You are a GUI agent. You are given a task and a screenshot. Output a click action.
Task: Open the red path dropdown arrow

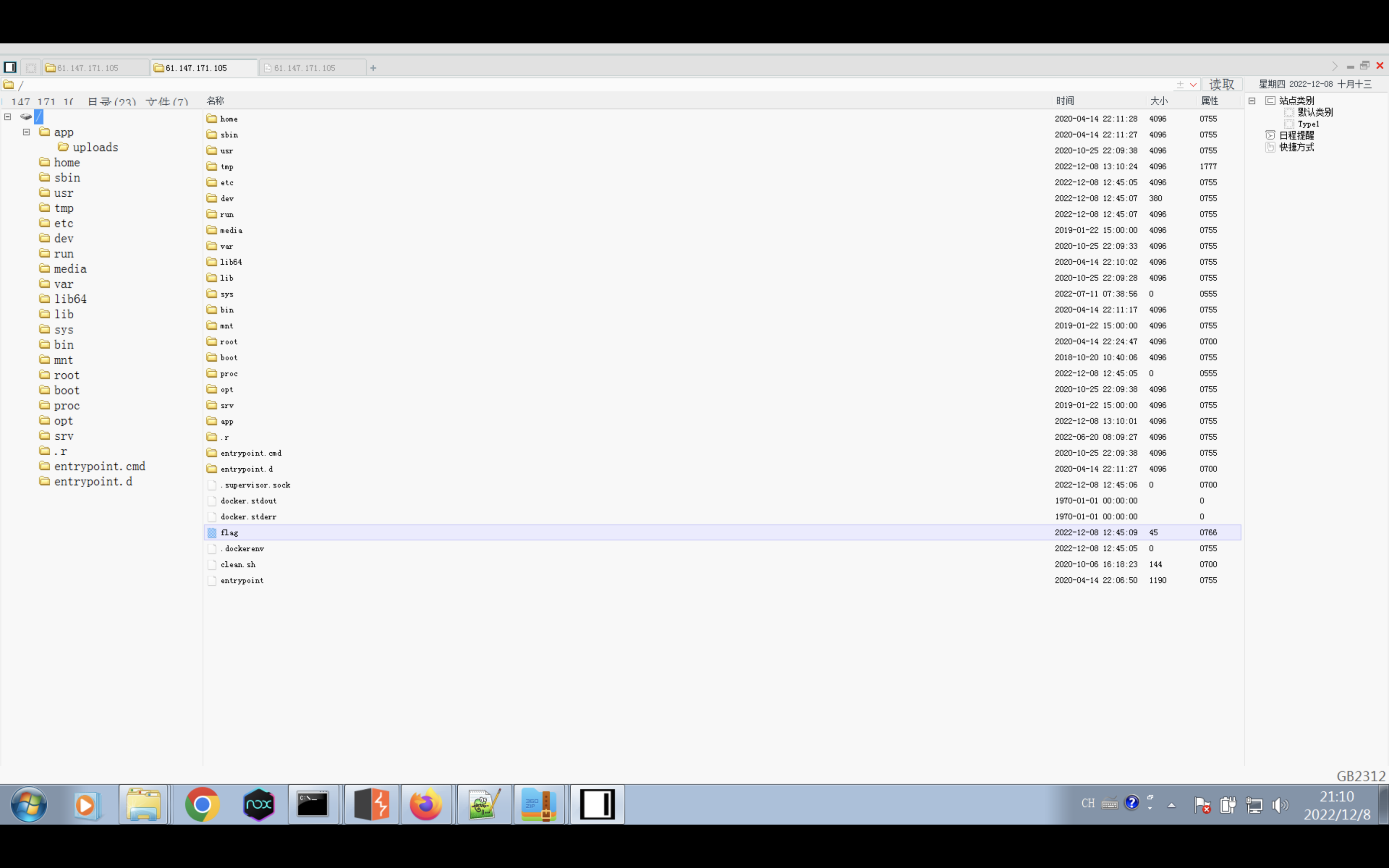pos(1193,85)
